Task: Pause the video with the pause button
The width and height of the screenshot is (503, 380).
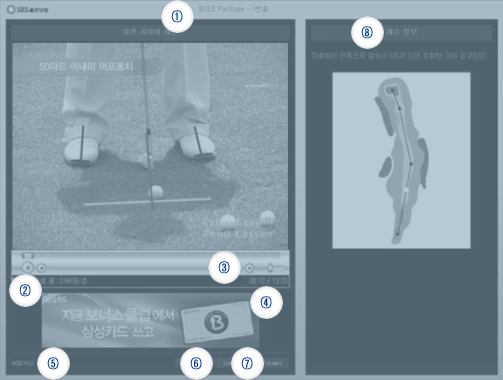Action: point(28,267)
